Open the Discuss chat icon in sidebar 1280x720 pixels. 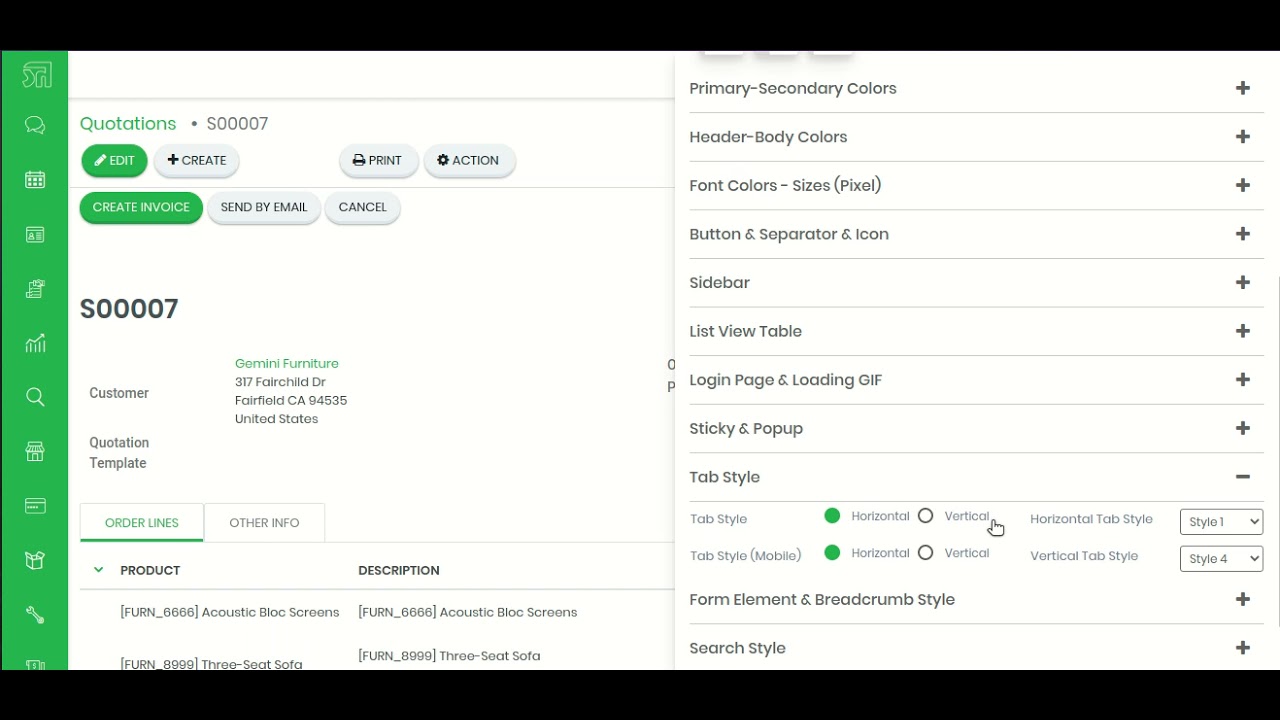pyautogui.click(x=35, y=125)
